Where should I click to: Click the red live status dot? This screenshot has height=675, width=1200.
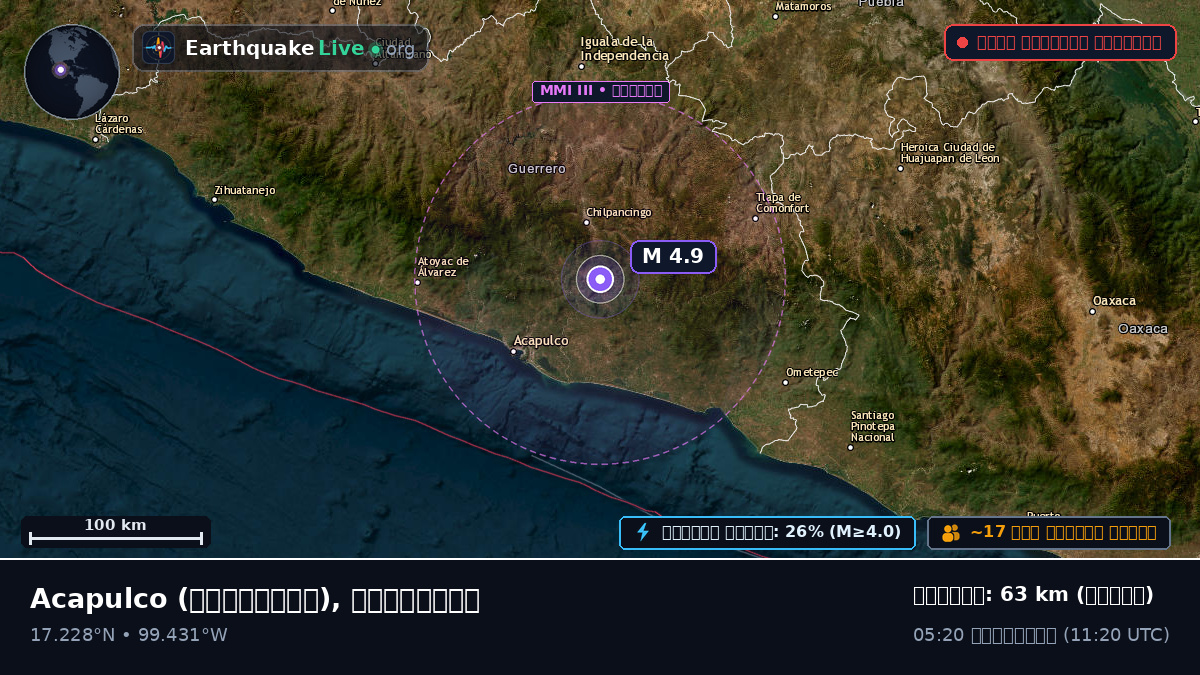(x=962, y=42)
